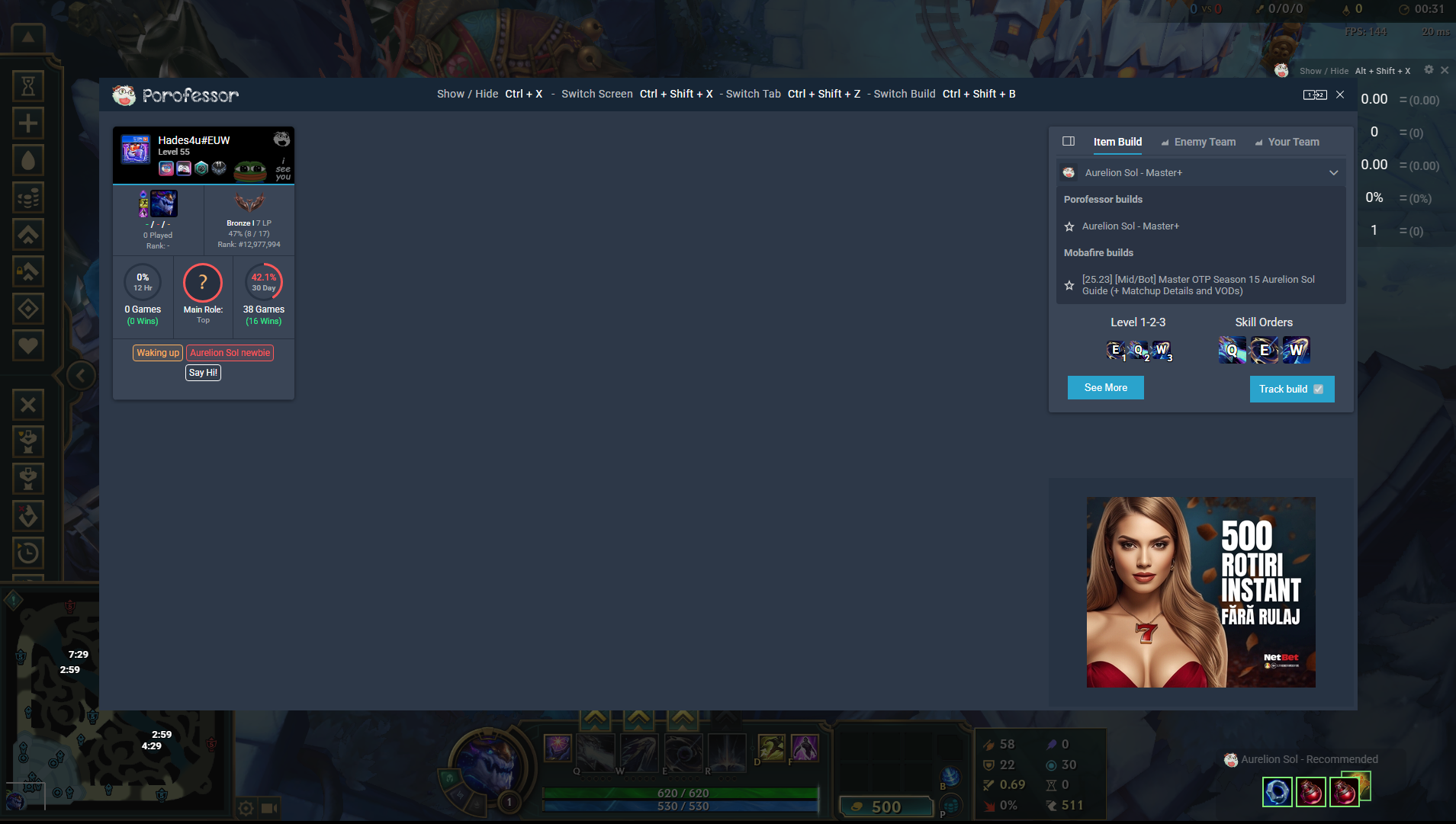The width and height of the screenshot is (1456, 824).
Task: Open the Porofessor overlay settings gear
Action: coord(1429,70)
